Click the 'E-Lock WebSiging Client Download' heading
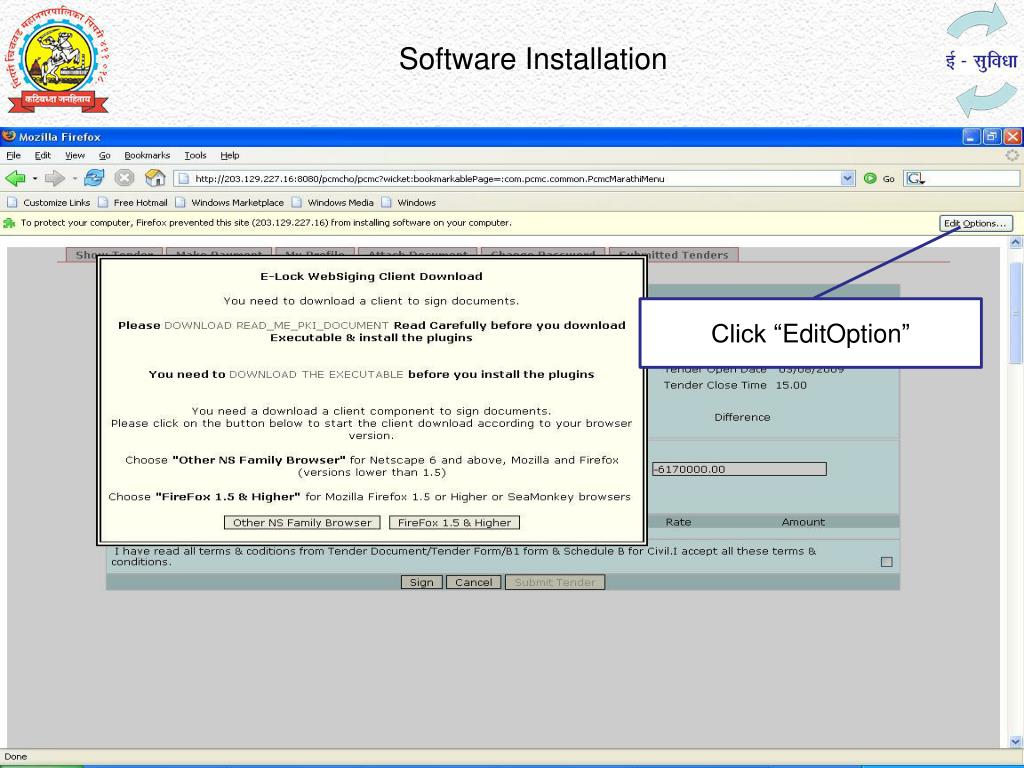1024x768 pixels. coord(372,276)
